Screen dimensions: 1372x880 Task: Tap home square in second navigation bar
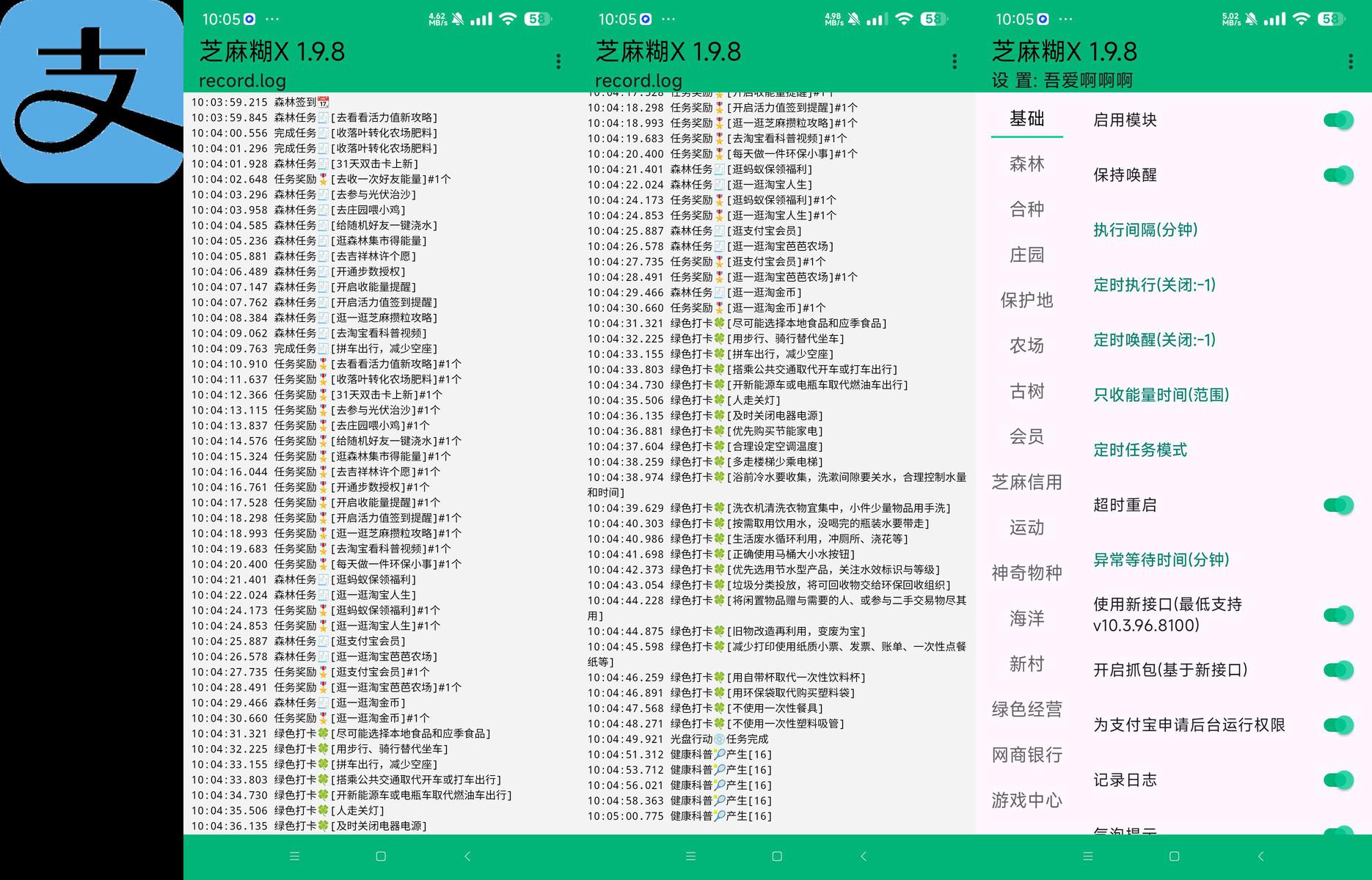point(777,856)
